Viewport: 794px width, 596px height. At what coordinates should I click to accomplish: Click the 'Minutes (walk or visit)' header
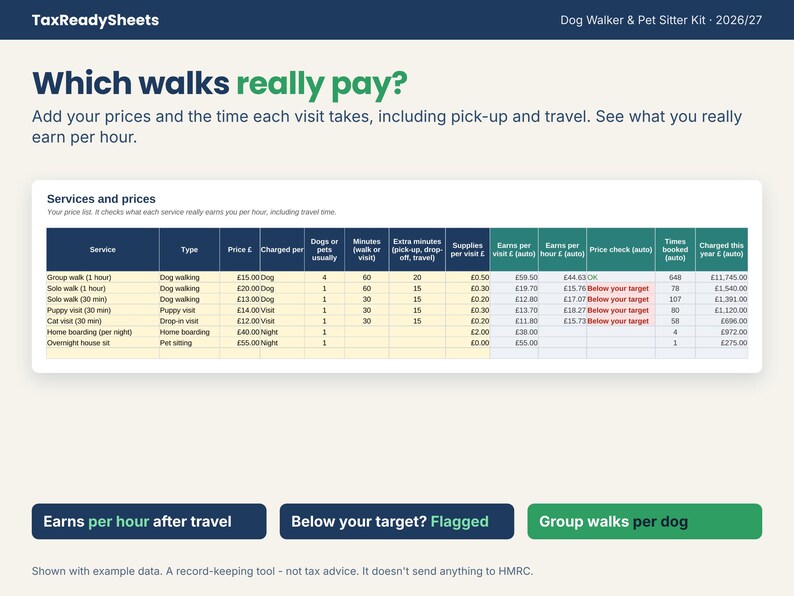pyautogui.click(x=367, y=250)
